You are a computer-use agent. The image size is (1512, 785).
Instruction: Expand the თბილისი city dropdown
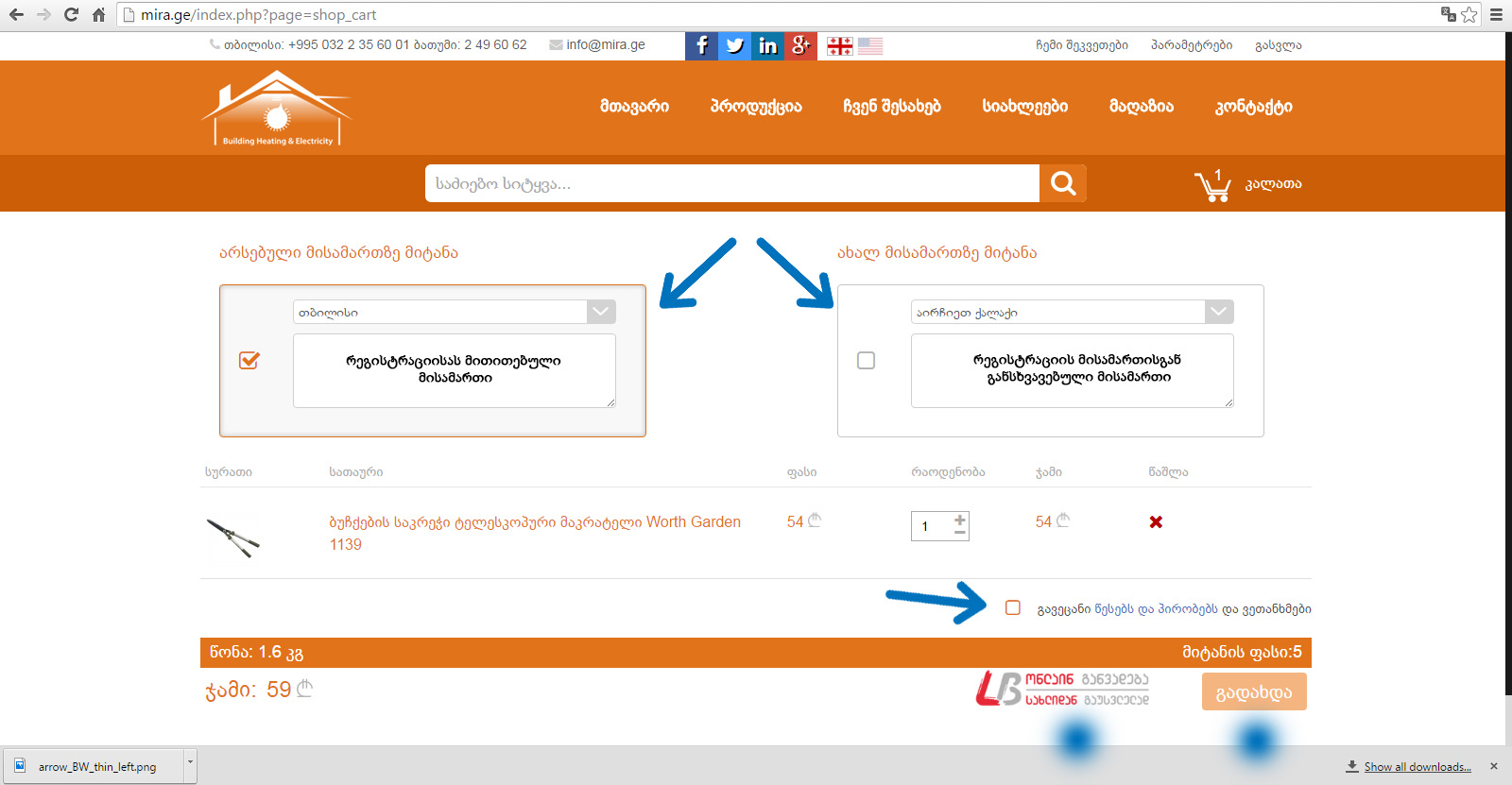601,312
